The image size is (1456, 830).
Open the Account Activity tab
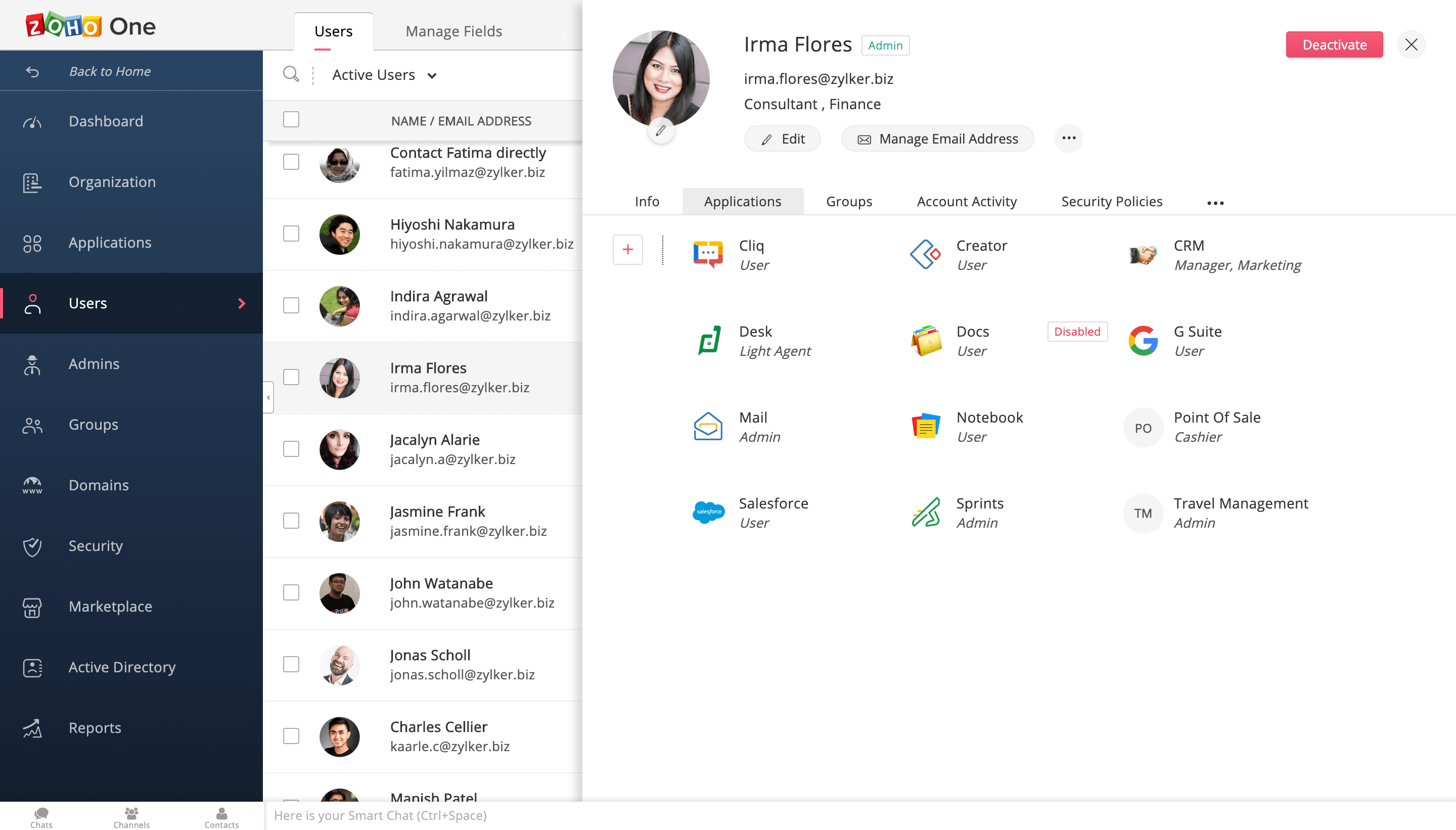coord(966,201)
